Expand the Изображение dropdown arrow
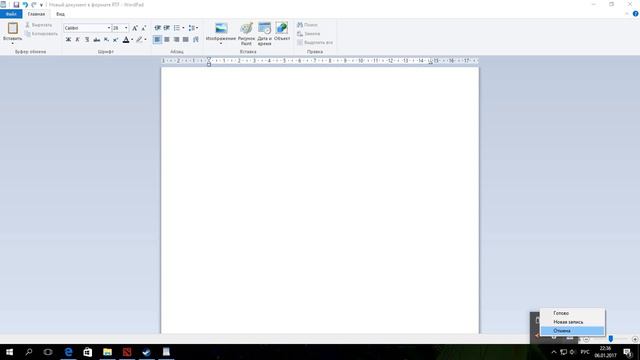Viewport: 640px width, 360px height. (221, 43)
